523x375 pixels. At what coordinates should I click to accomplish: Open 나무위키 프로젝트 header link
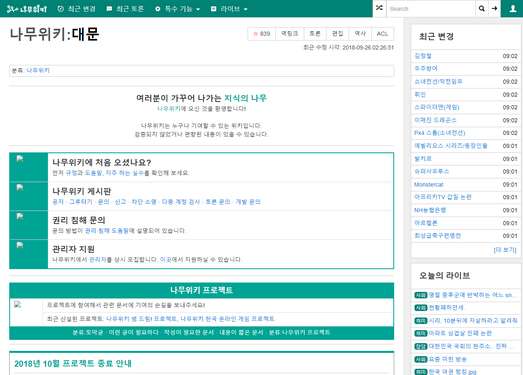click(x=201, y=290)
